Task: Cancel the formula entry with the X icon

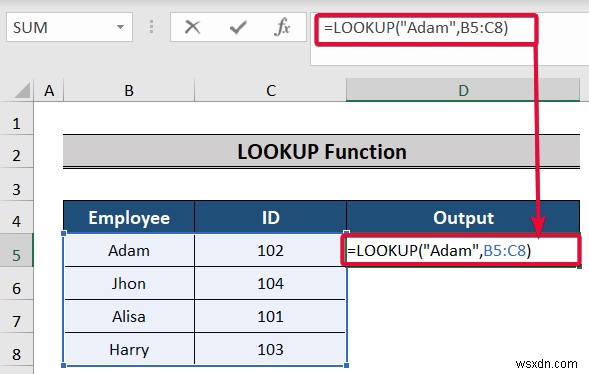Action: click(x=192, y=27)
